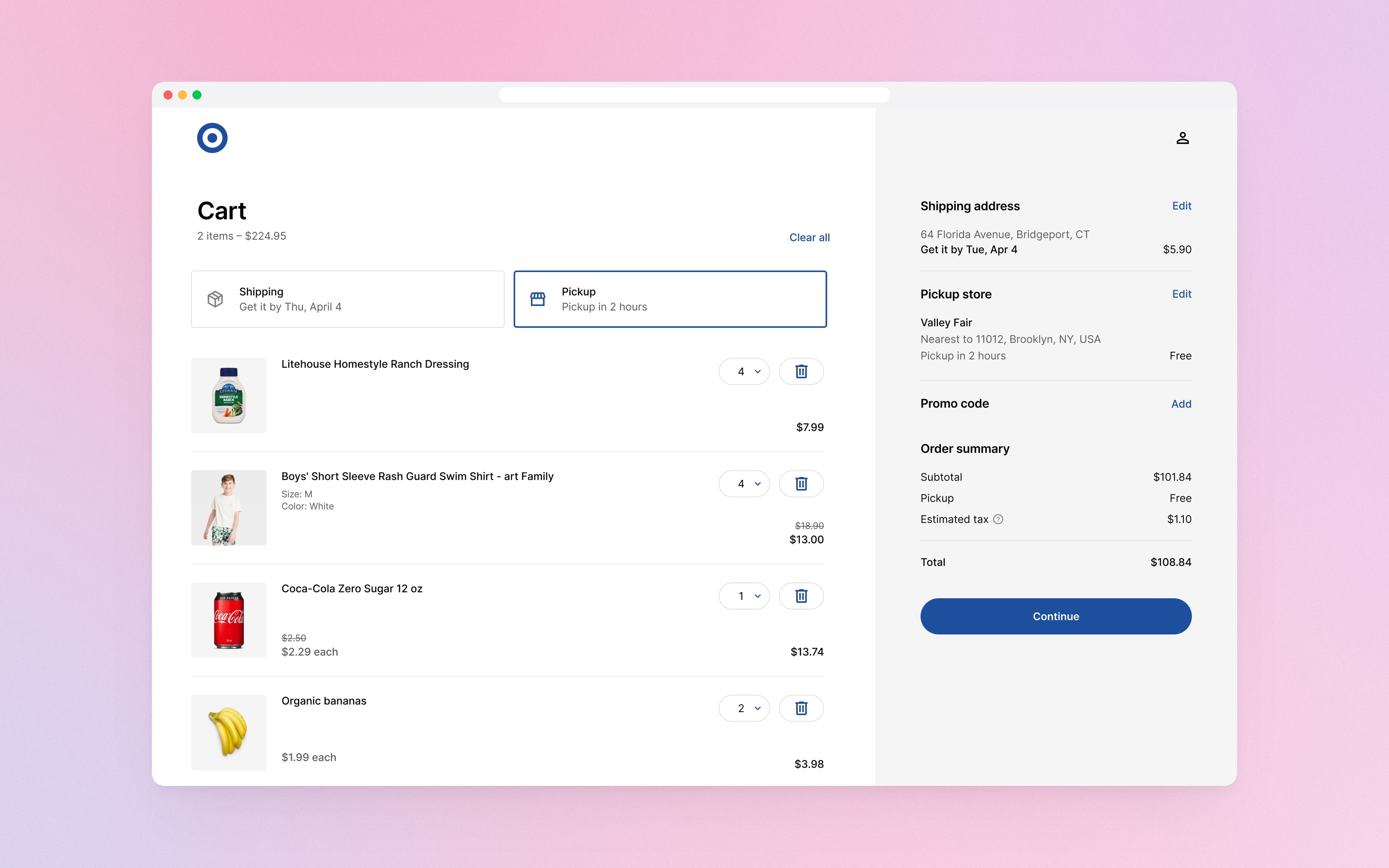The image size is (1389, 868).
Task: Click the bananas product image
Action: click(229, 732)
